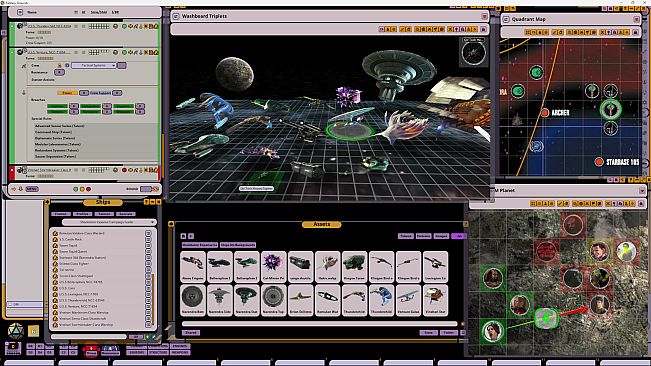Filter assets by Portraits

tap(423, 236)
